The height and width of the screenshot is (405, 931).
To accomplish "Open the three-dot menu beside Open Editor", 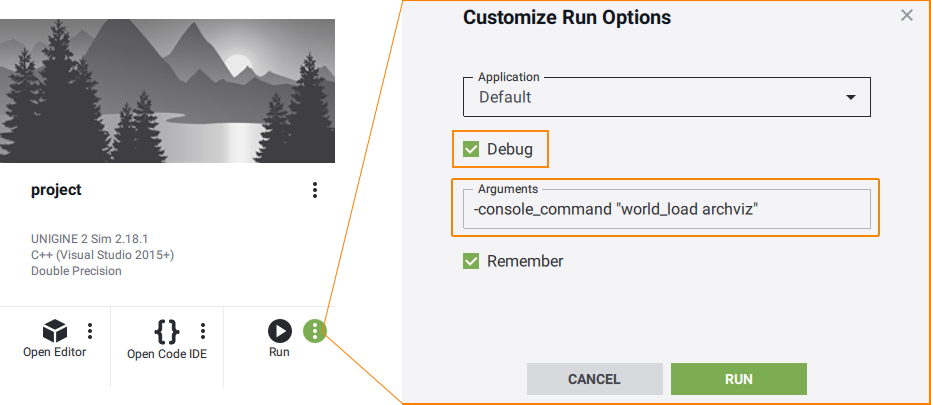I will coord(90,331).
